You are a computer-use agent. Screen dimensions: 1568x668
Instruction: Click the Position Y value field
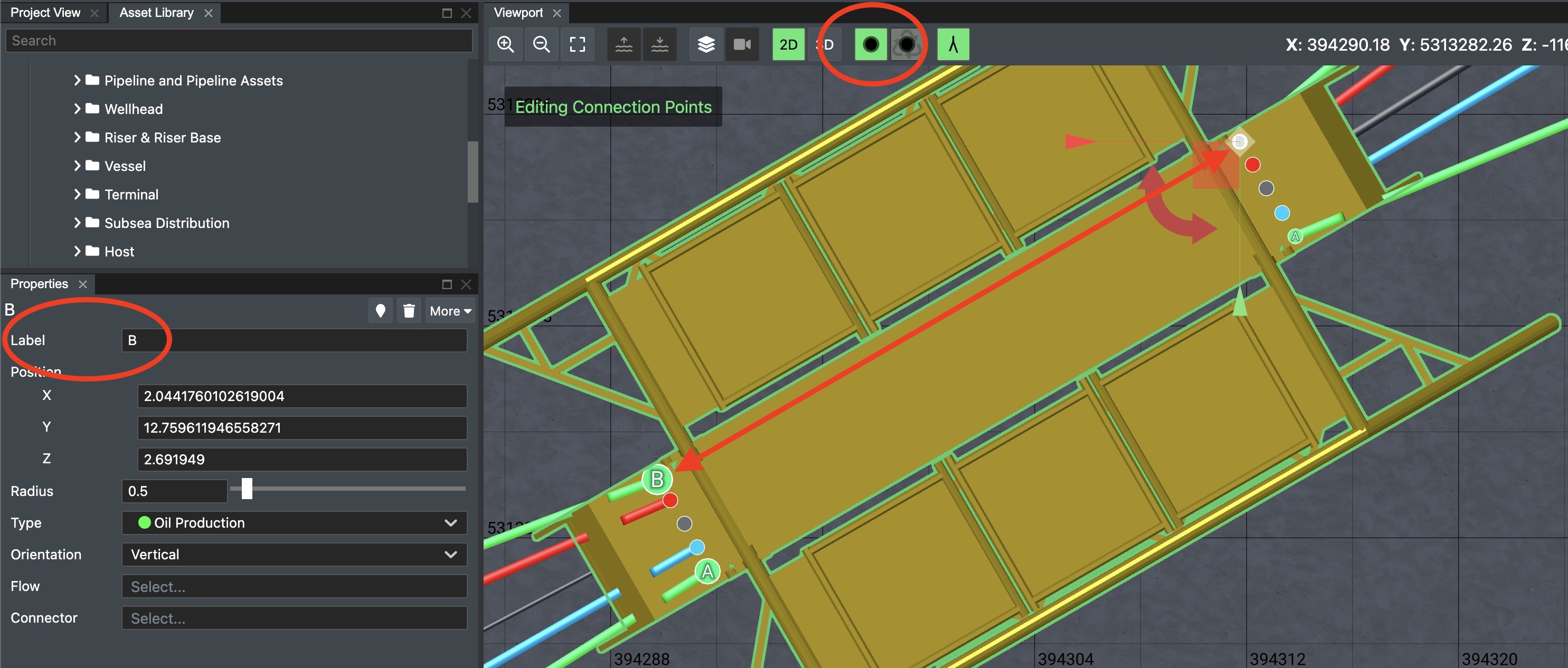pyautogui.click(x=303, y=428)
